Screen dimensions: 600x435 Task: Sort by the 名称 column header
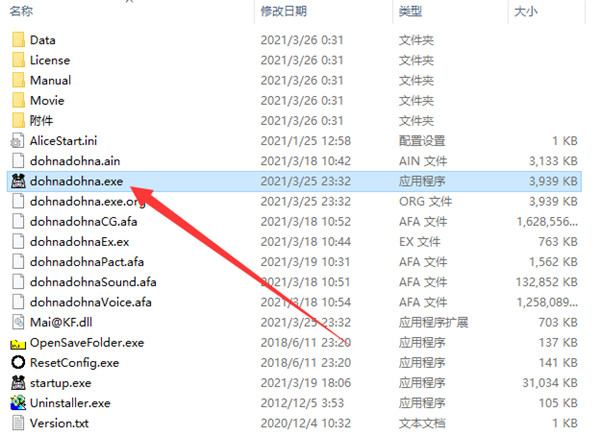pos(21,11)
